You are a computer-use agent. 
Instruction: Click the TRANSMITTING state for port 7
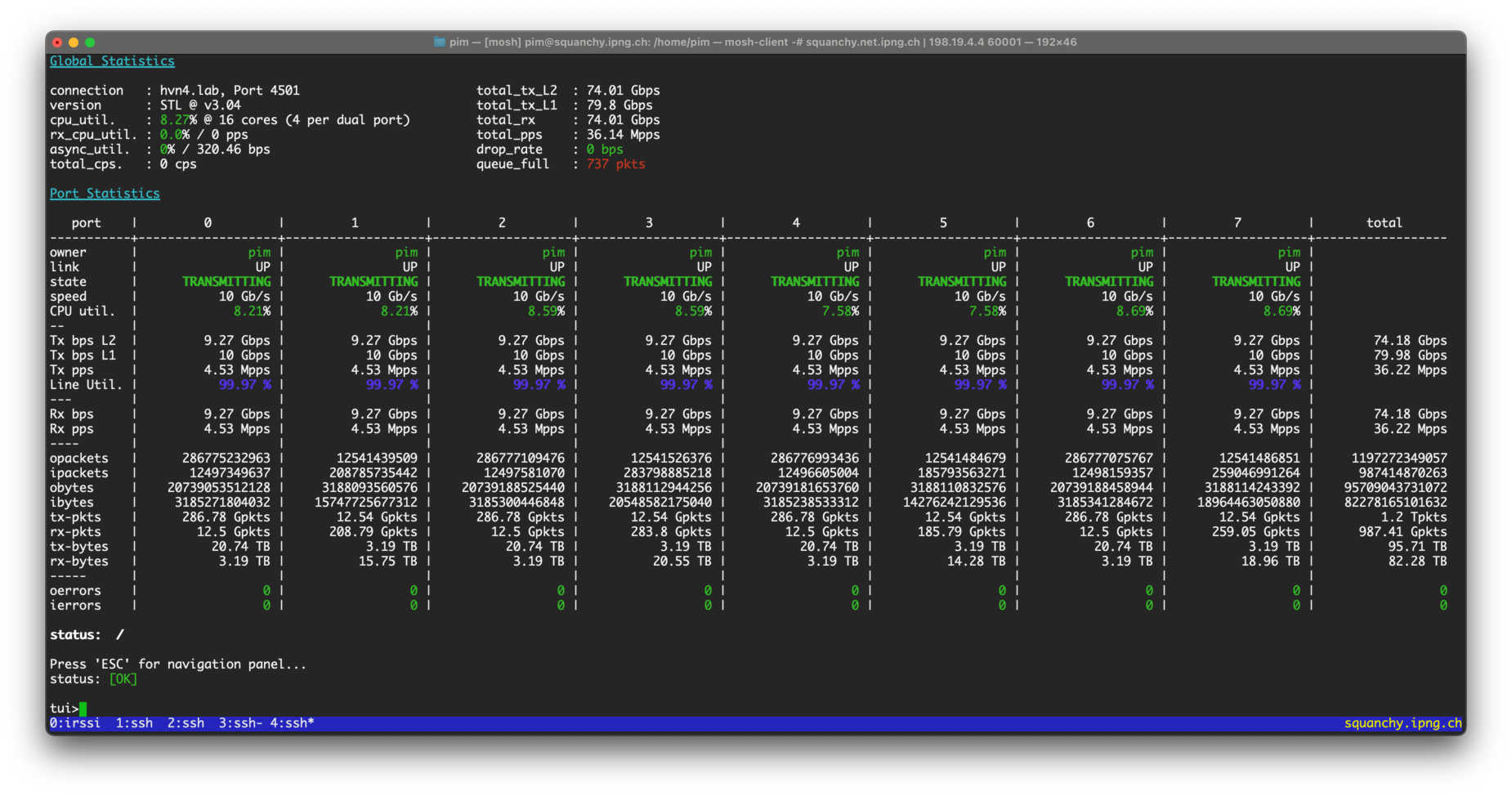(x=1255, y=282)
